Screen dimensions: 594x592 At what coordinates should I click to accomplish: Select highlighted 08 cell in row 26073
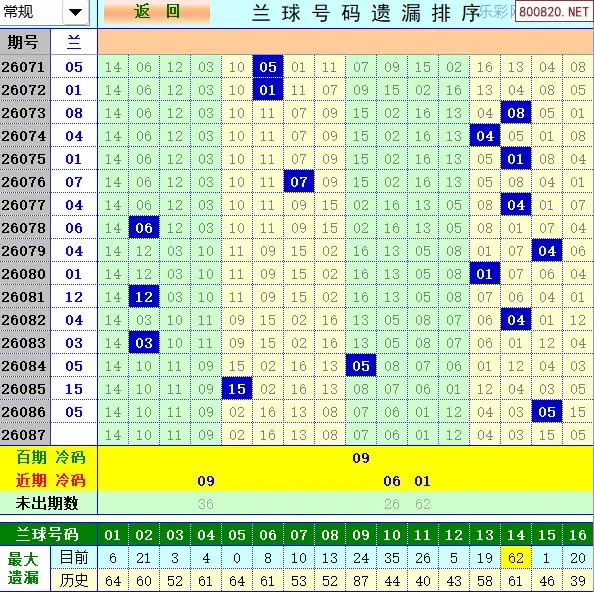[x=516, y=113]
